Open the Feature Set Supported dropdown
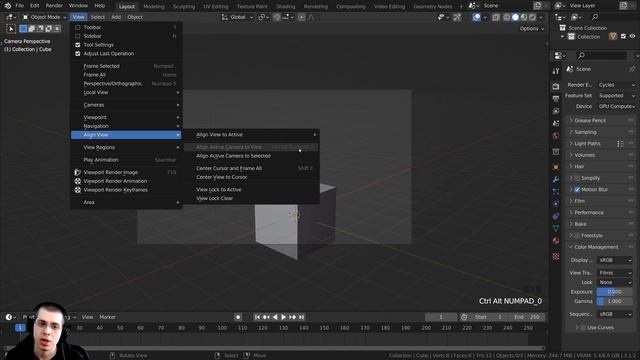Screen dimensions: 640x360 616,96
